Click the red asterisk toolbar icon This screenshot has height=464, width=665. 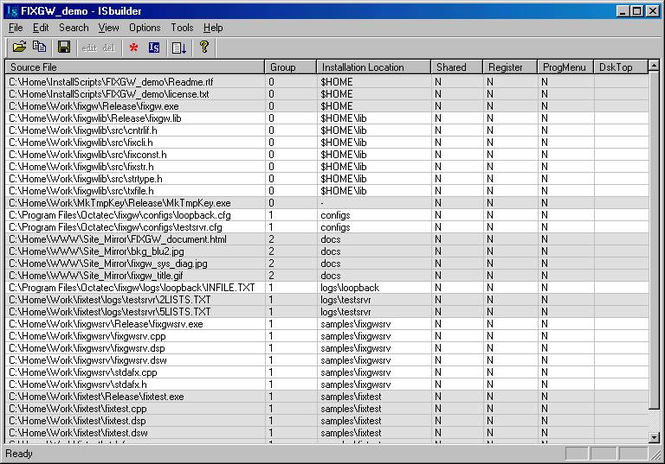point(134,47)
